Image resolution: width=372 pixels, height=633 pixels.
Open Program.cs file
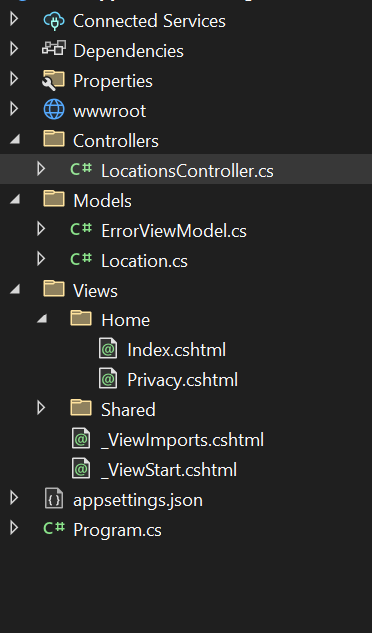pos(117,530)
